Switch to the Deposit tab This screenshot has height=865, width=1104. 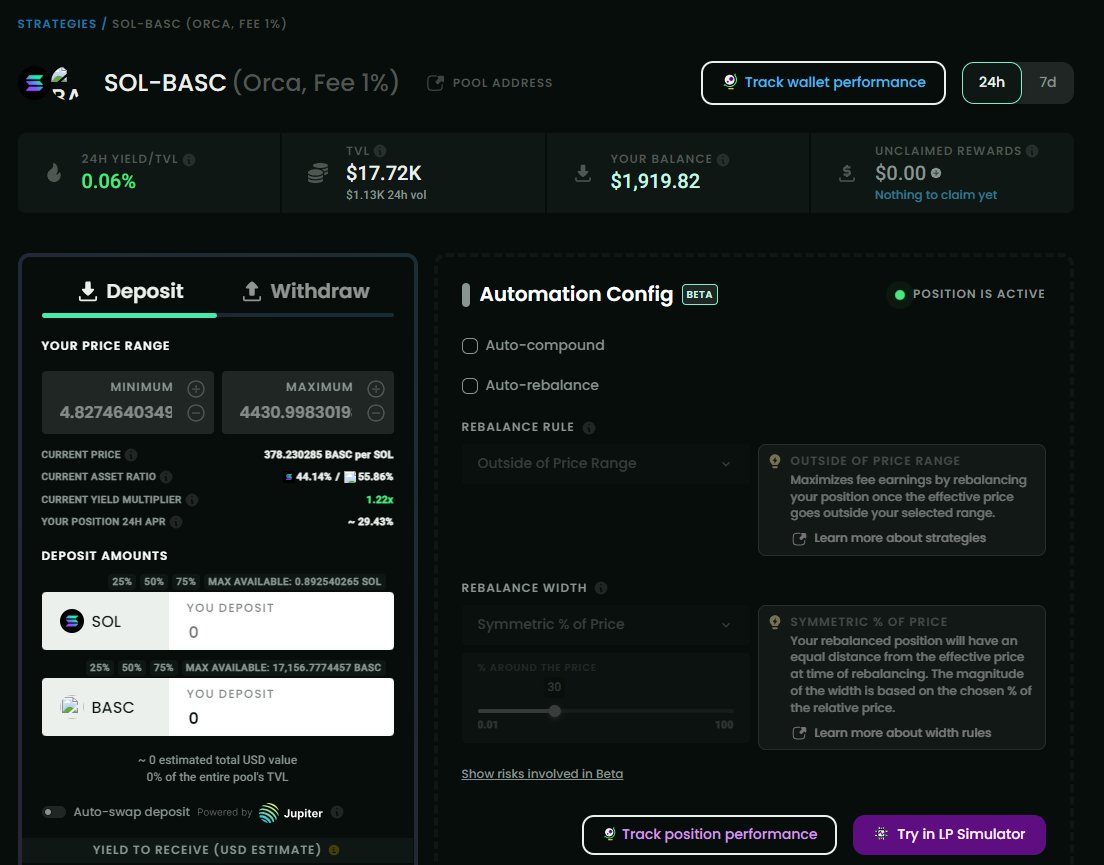131,291
